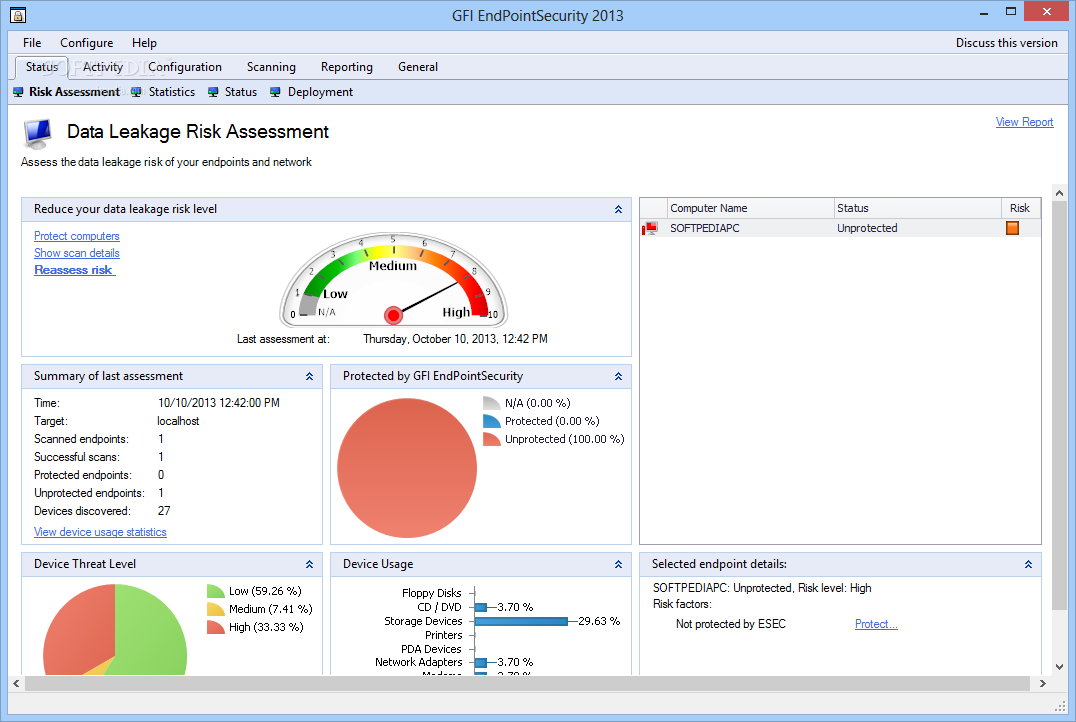1076x722 pixels.
Task: Click the Deployment monitor icon
Action: (x=275, y=92)
